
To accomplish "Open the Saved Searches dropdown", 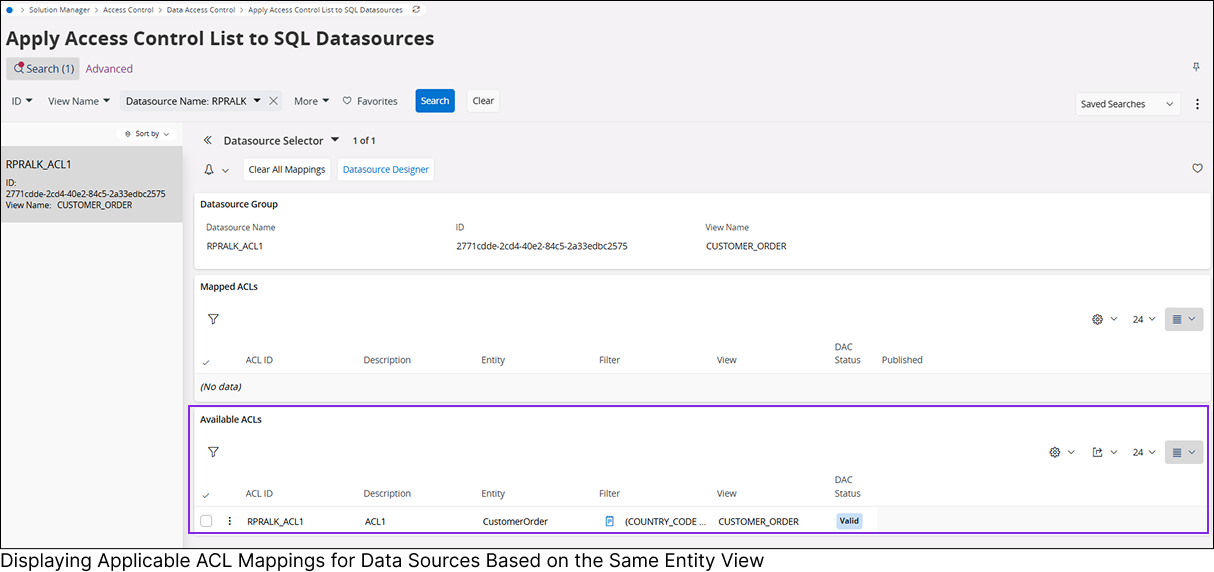I will pyautogui.click(x=1128, y=104).
